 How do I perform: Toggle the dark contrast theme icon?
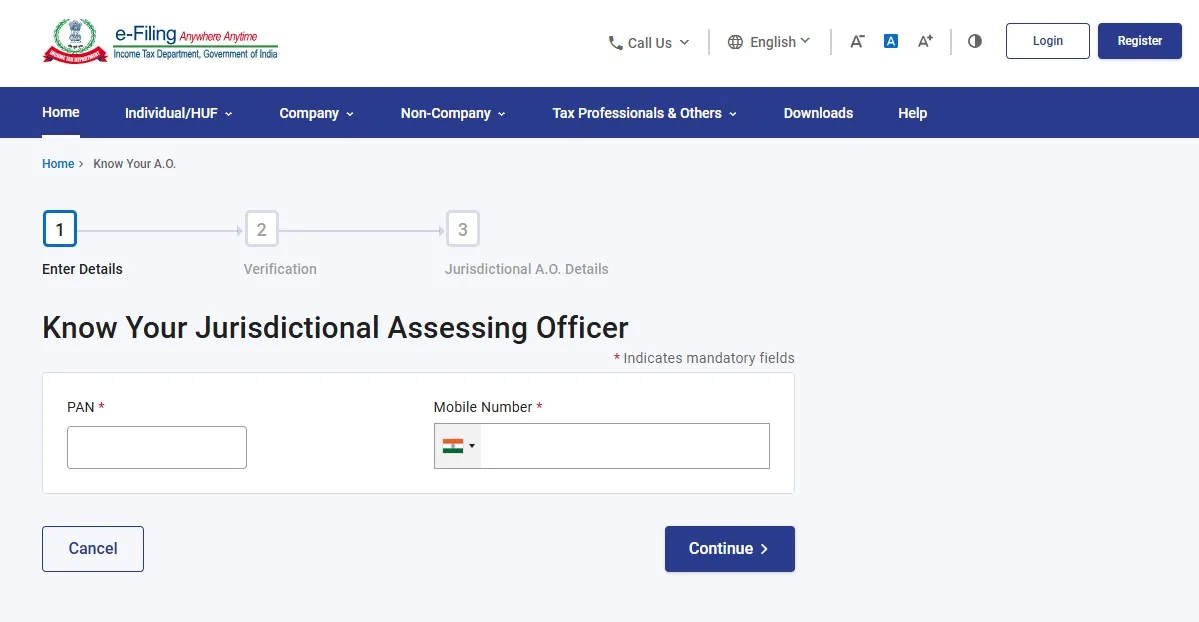pyautogui.click(x=974, y=41)
